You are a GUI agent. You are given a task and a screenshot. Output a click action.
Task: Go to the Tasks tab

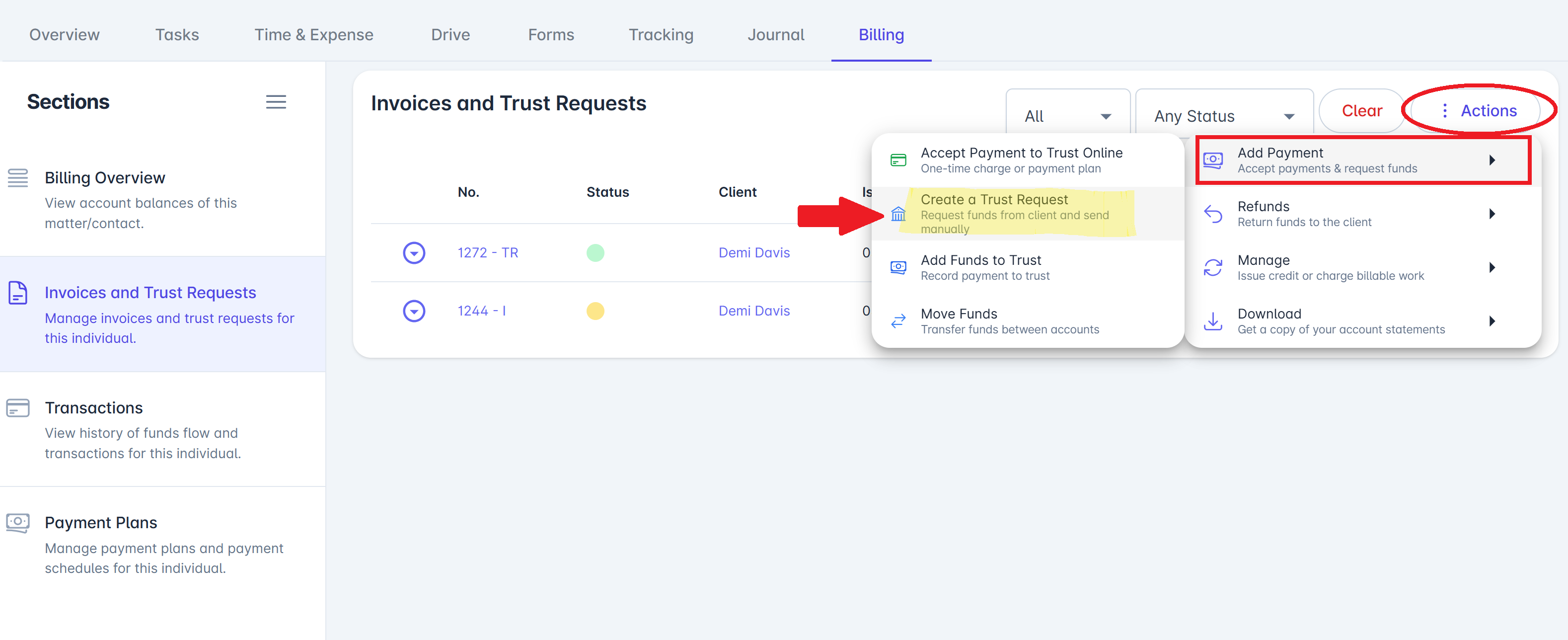click(x=176, y=35)
